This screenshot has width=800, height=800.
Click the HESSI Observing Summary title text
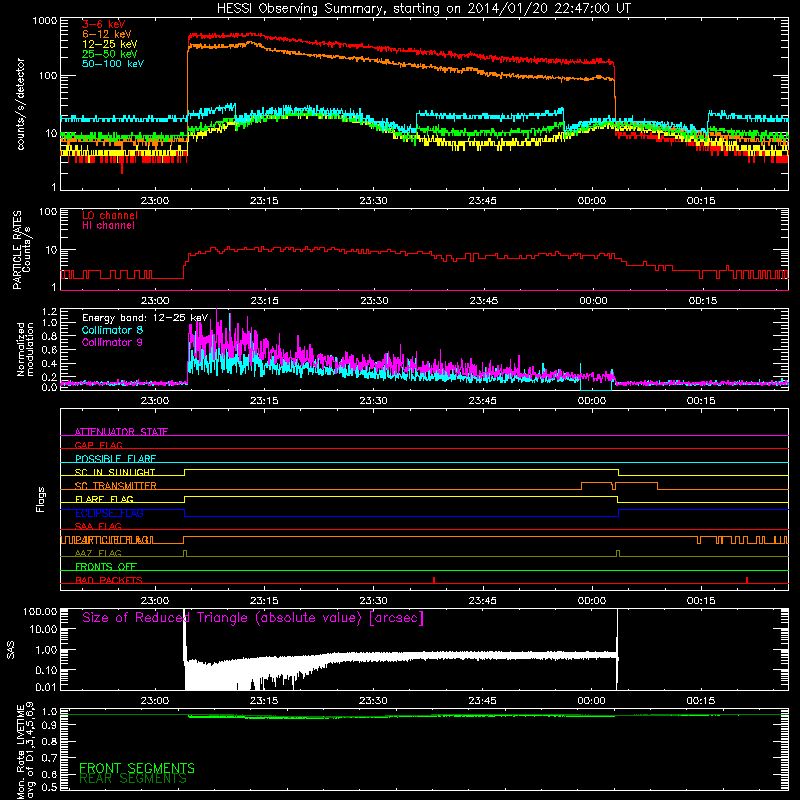423,9
